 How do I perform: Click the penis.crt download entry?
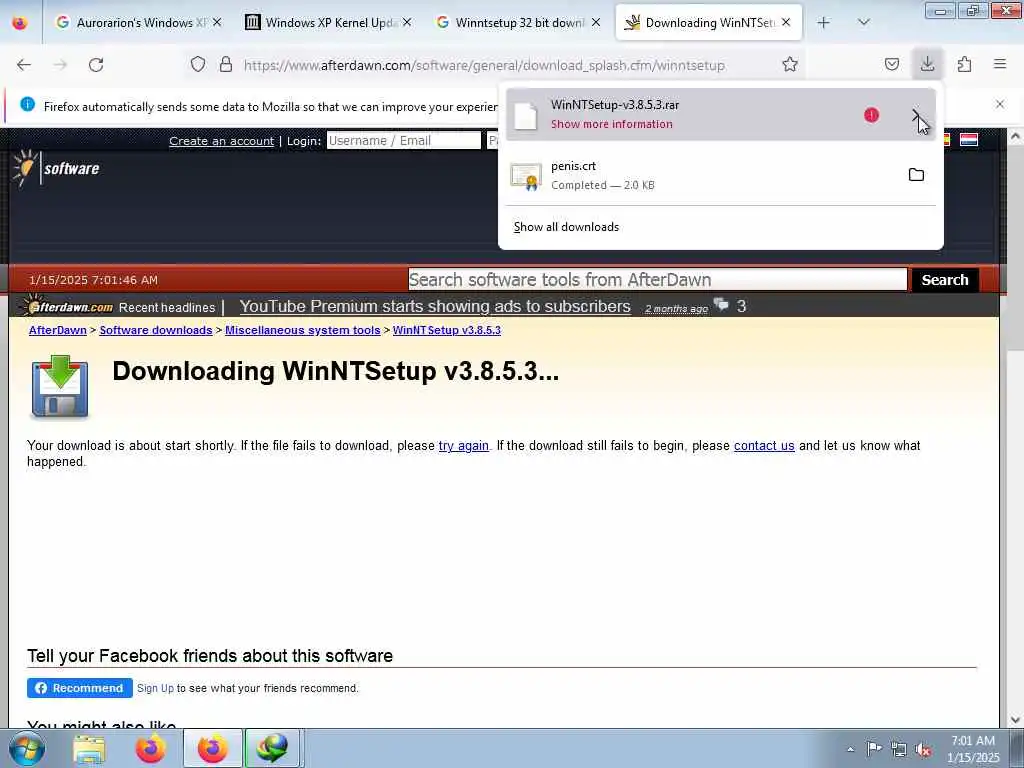721,175
